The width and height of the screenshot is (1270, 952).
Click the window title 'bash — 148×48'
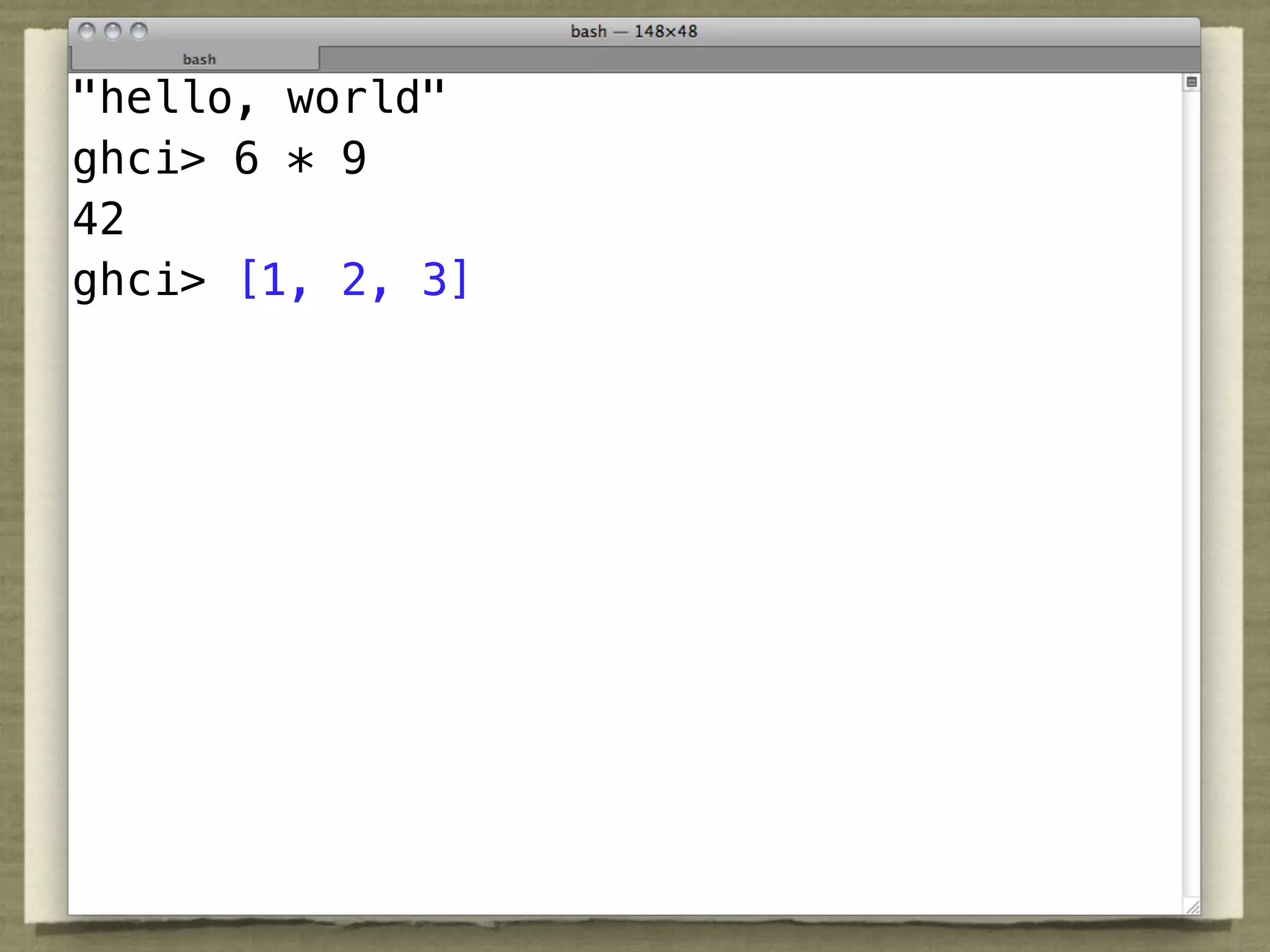tap(634, 32)
